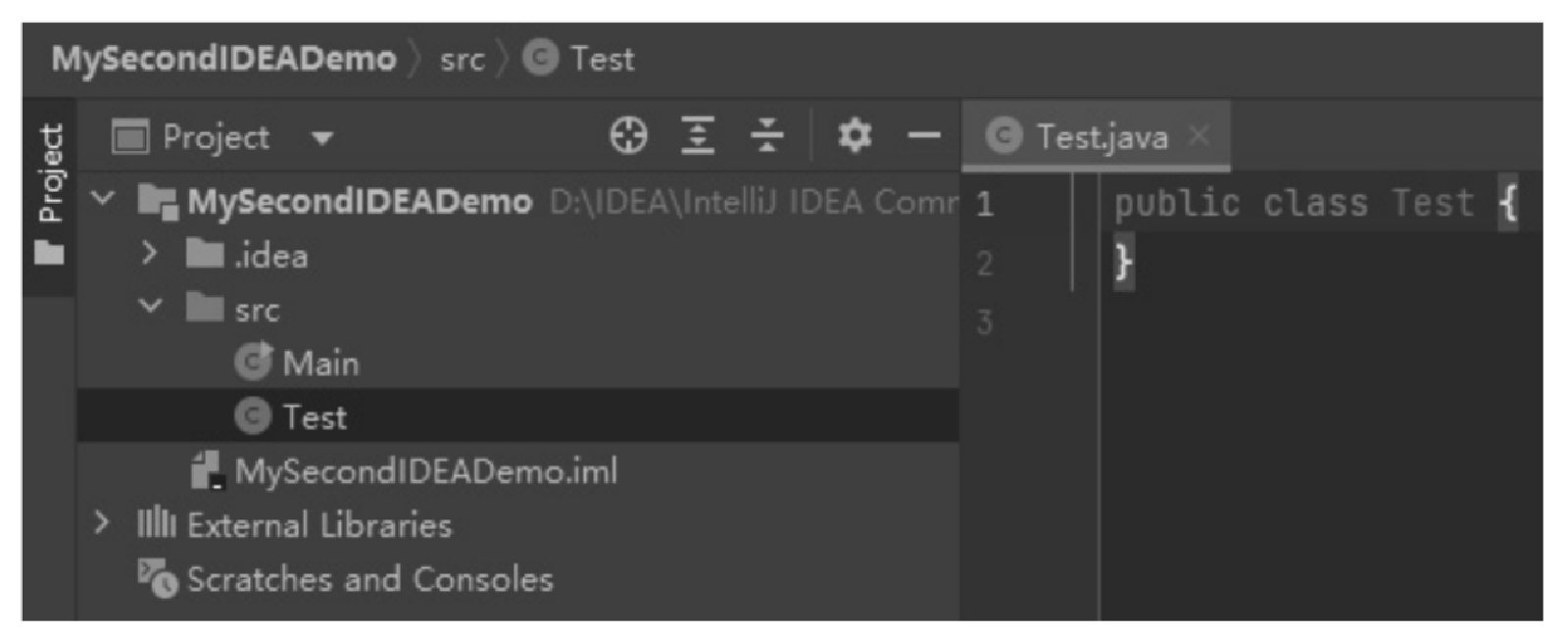Image resolution: width=1568 pixels, height=635 pixels.
Task: Click line 1 of the code editor
Action: pyautogui.click(x=1315, y=203)
